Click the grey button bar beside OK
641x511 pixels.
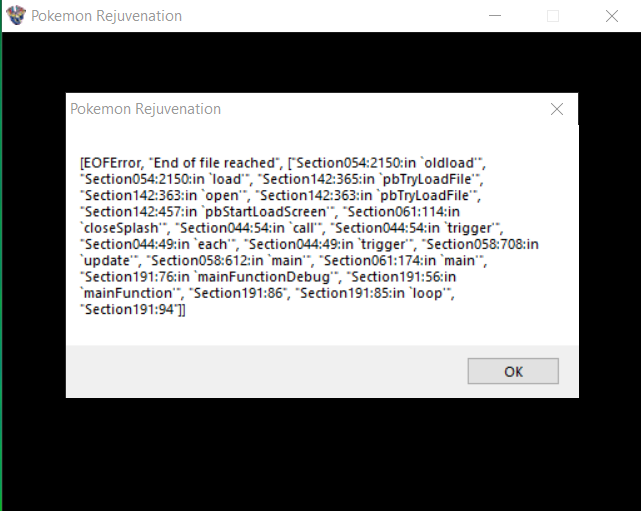[x=266, y=371]
